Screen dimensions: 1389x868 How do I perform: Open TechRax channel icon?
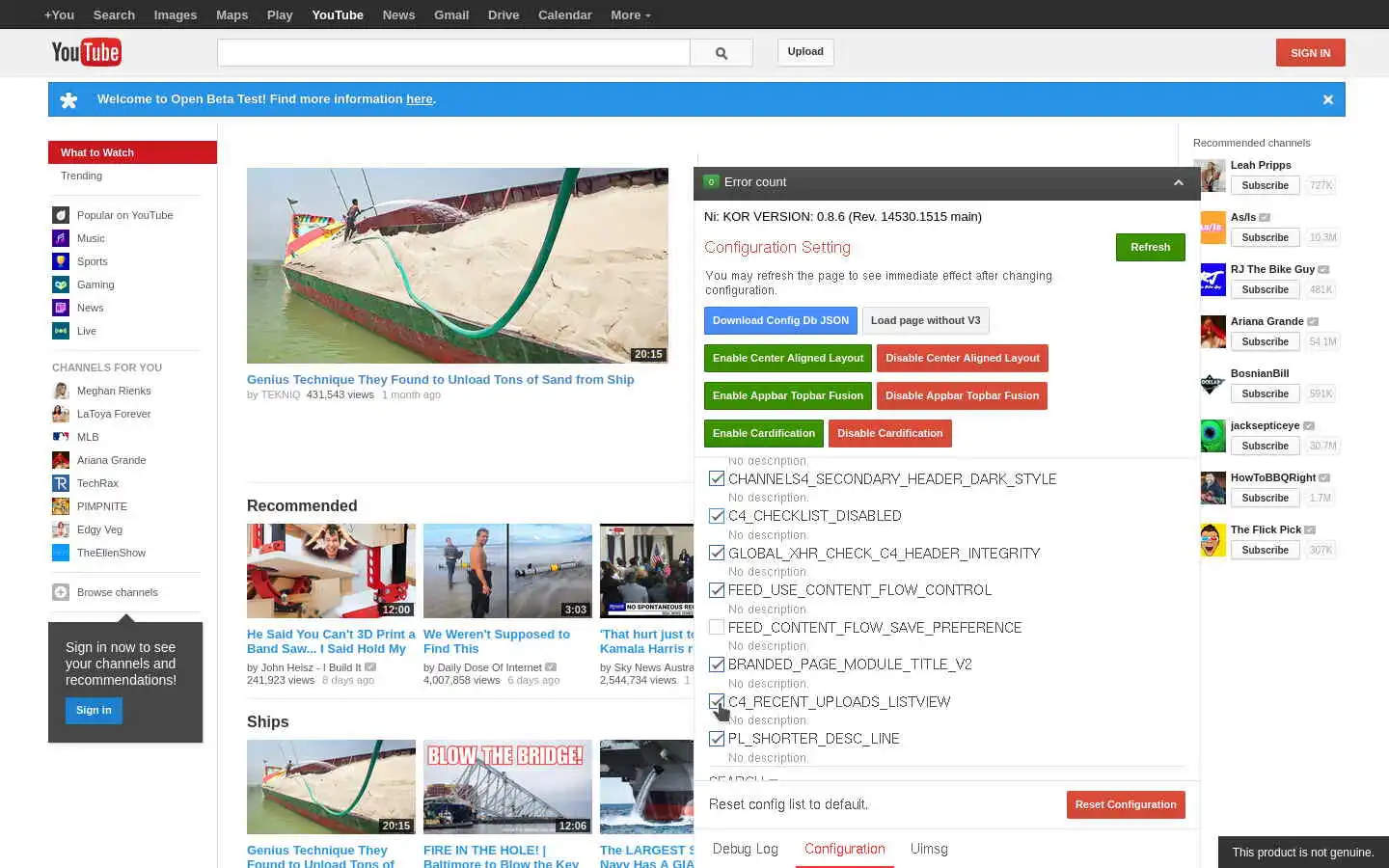(61, 483)
